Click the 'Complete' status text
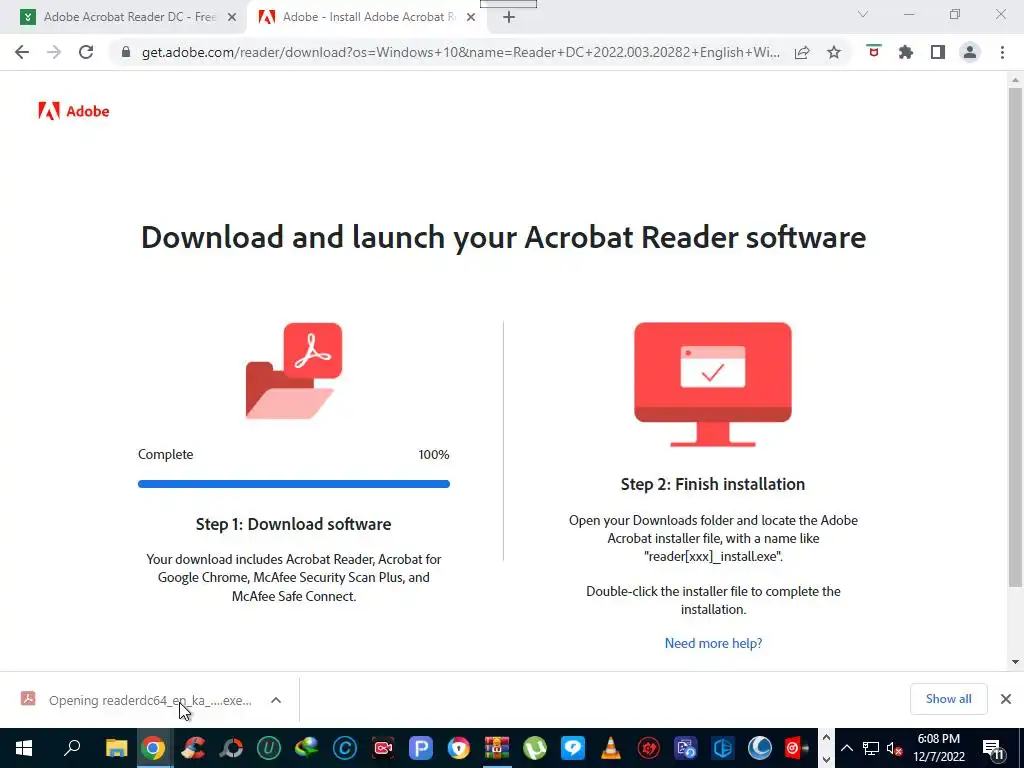The height and width of the screenshot is (768, 1024). (x=165, y=455)
